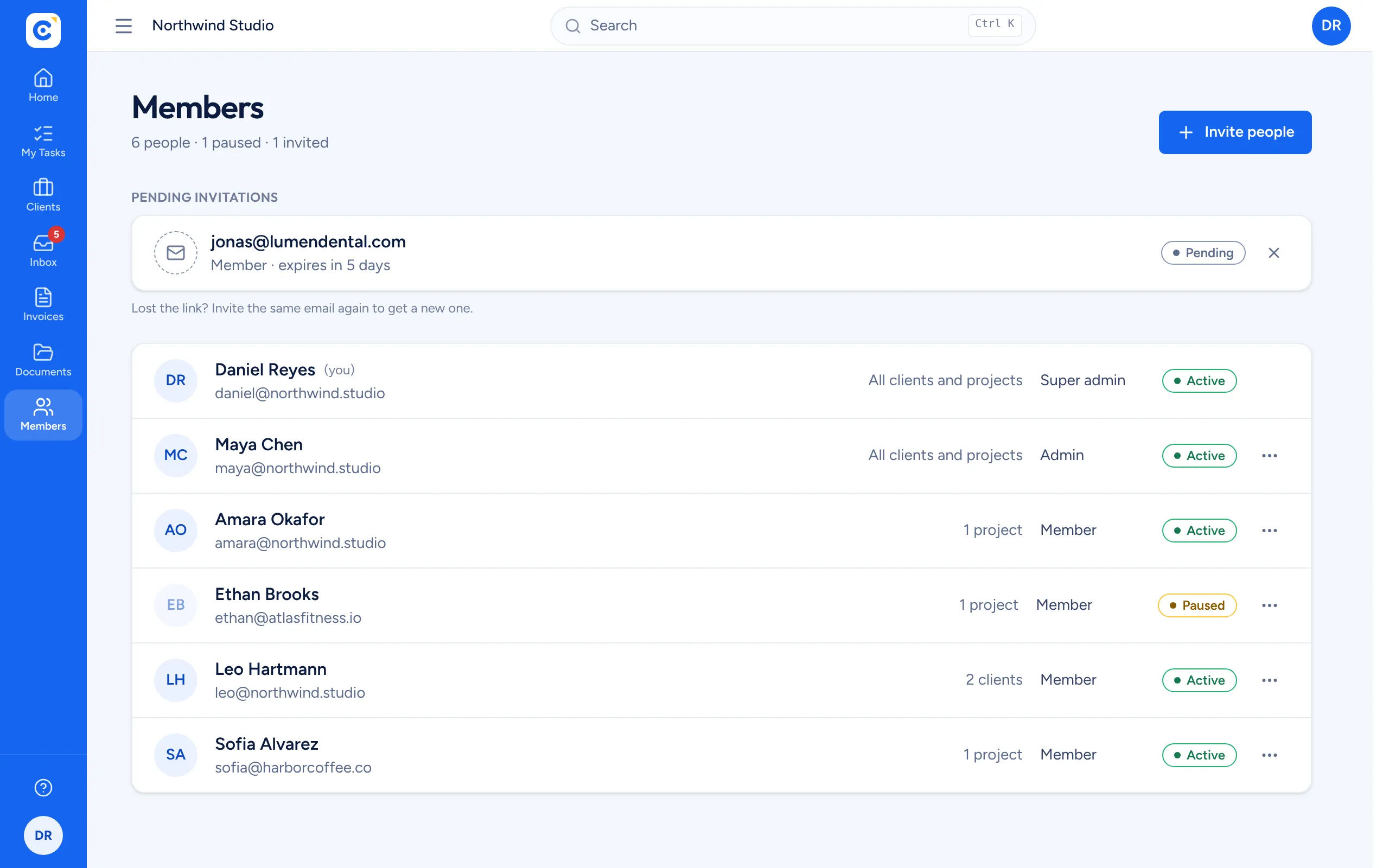
Task: Click email ethan@atlasfitness.io
Action: pos(288,618)
